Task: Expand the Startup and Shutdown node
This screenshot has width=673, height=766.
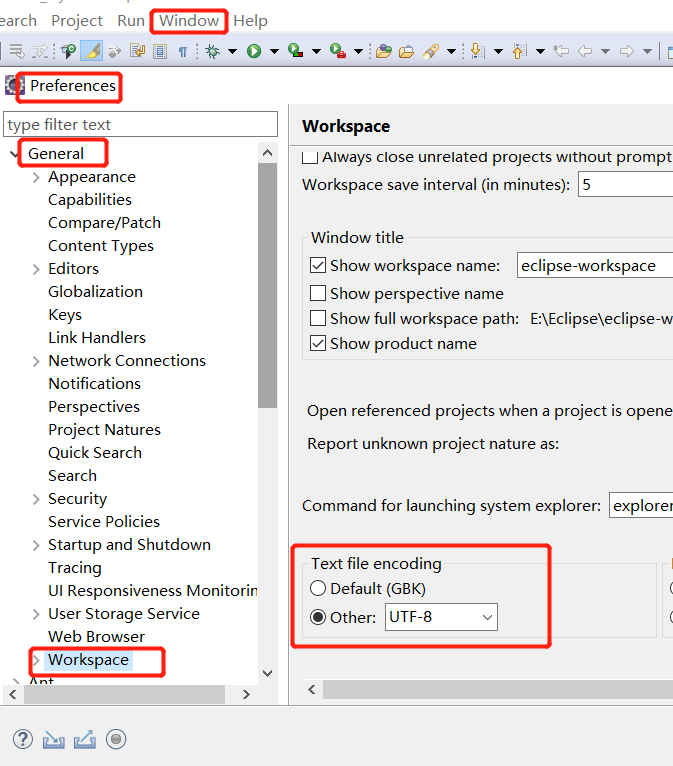Action: [36, 545]
